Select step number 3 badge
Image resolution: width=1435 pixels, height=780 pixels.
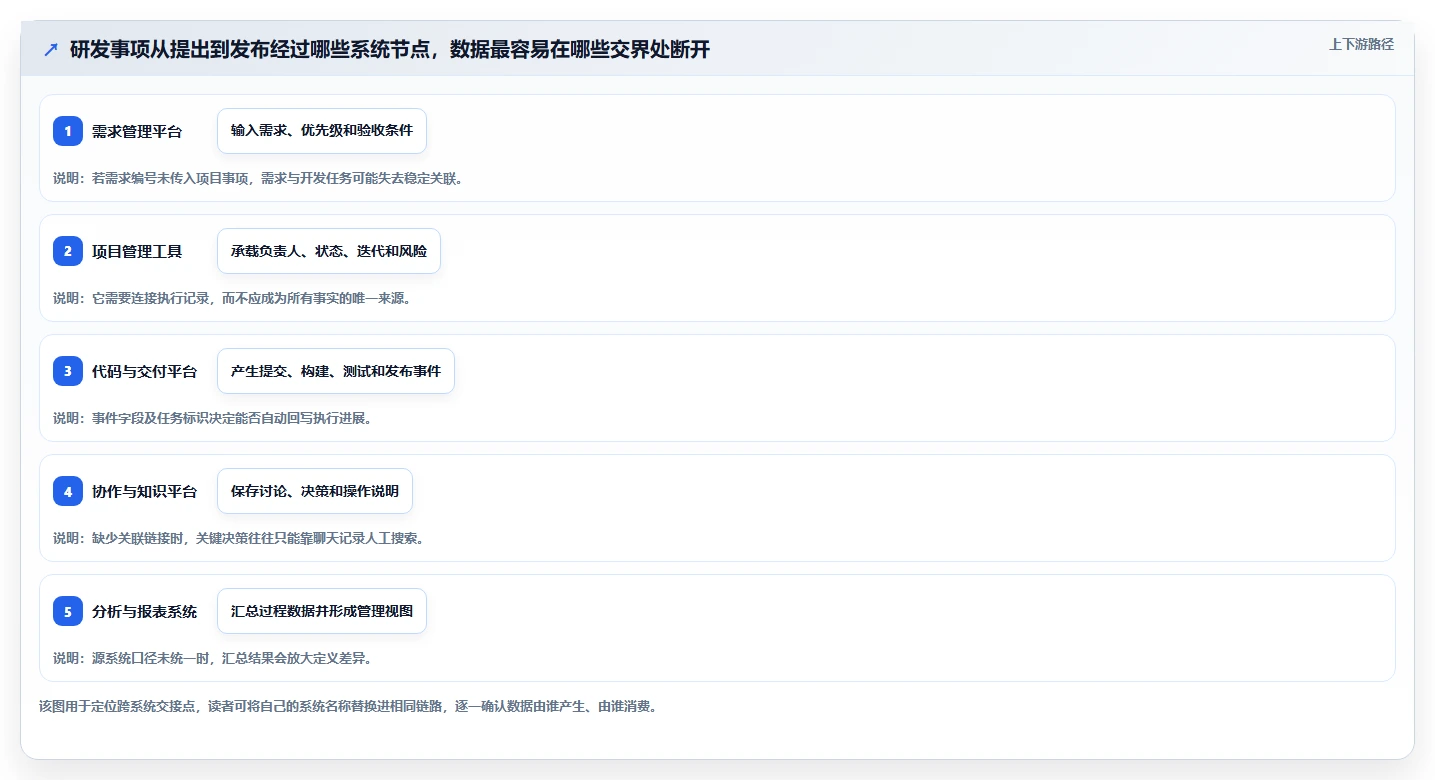tap(68, 371)
